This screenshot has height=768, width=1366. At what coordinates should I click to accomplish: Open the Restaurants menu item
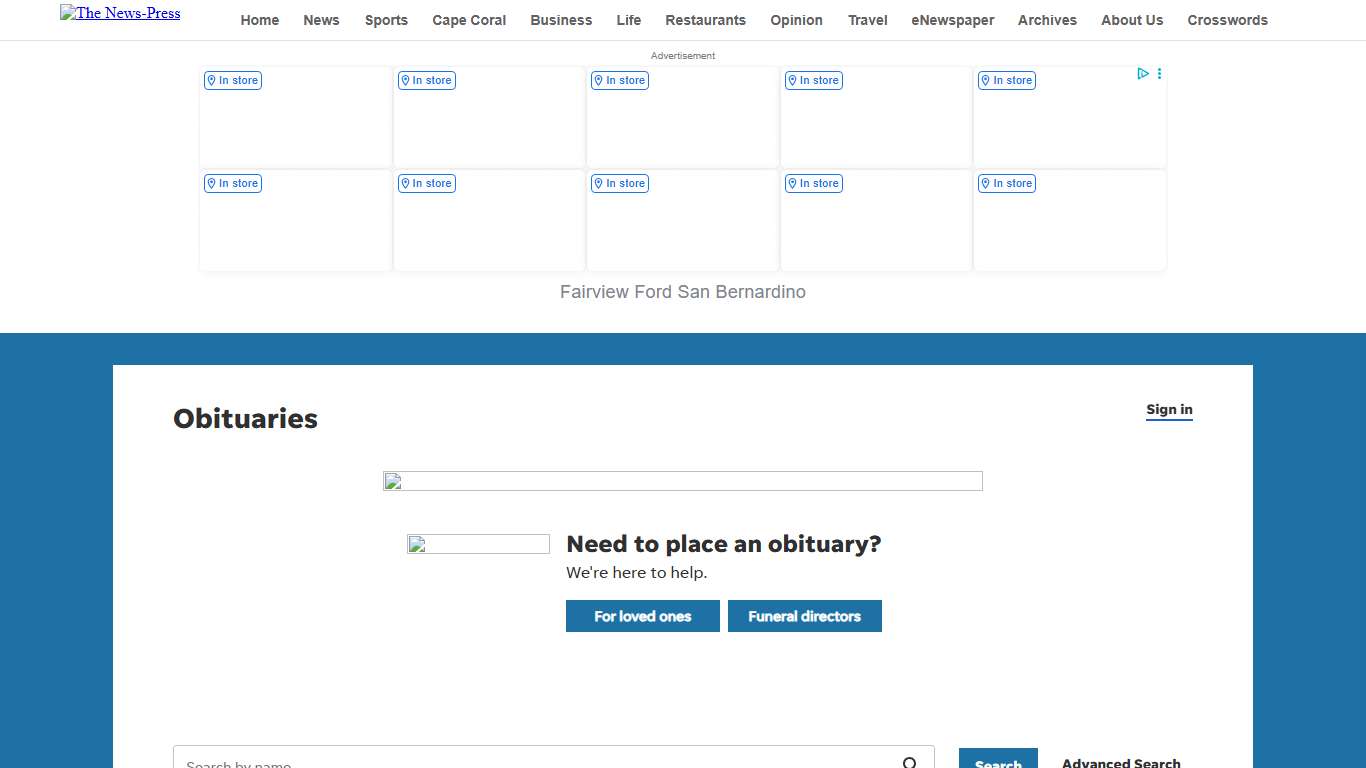click(705, 20)
